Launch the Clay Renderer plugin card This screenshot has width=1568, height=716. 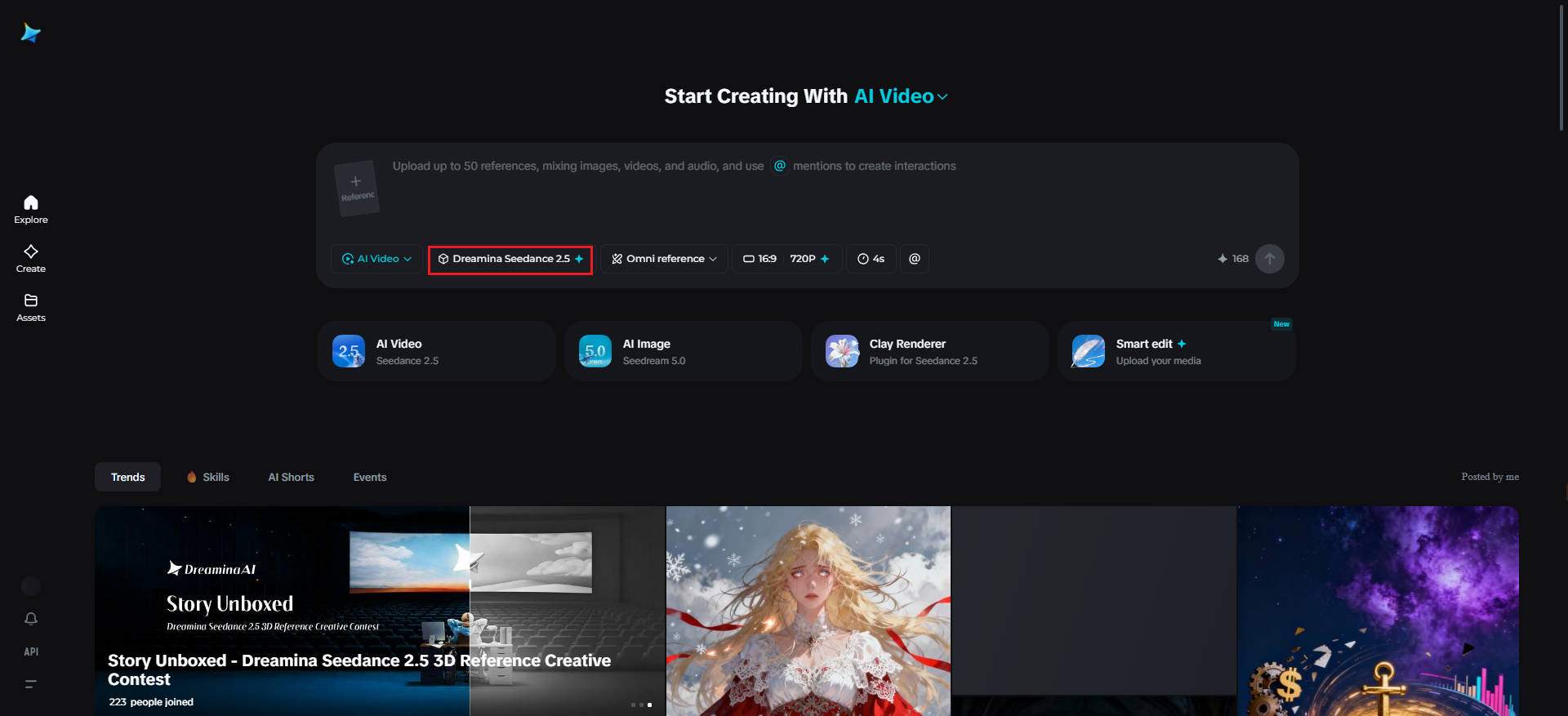(930, 351)
